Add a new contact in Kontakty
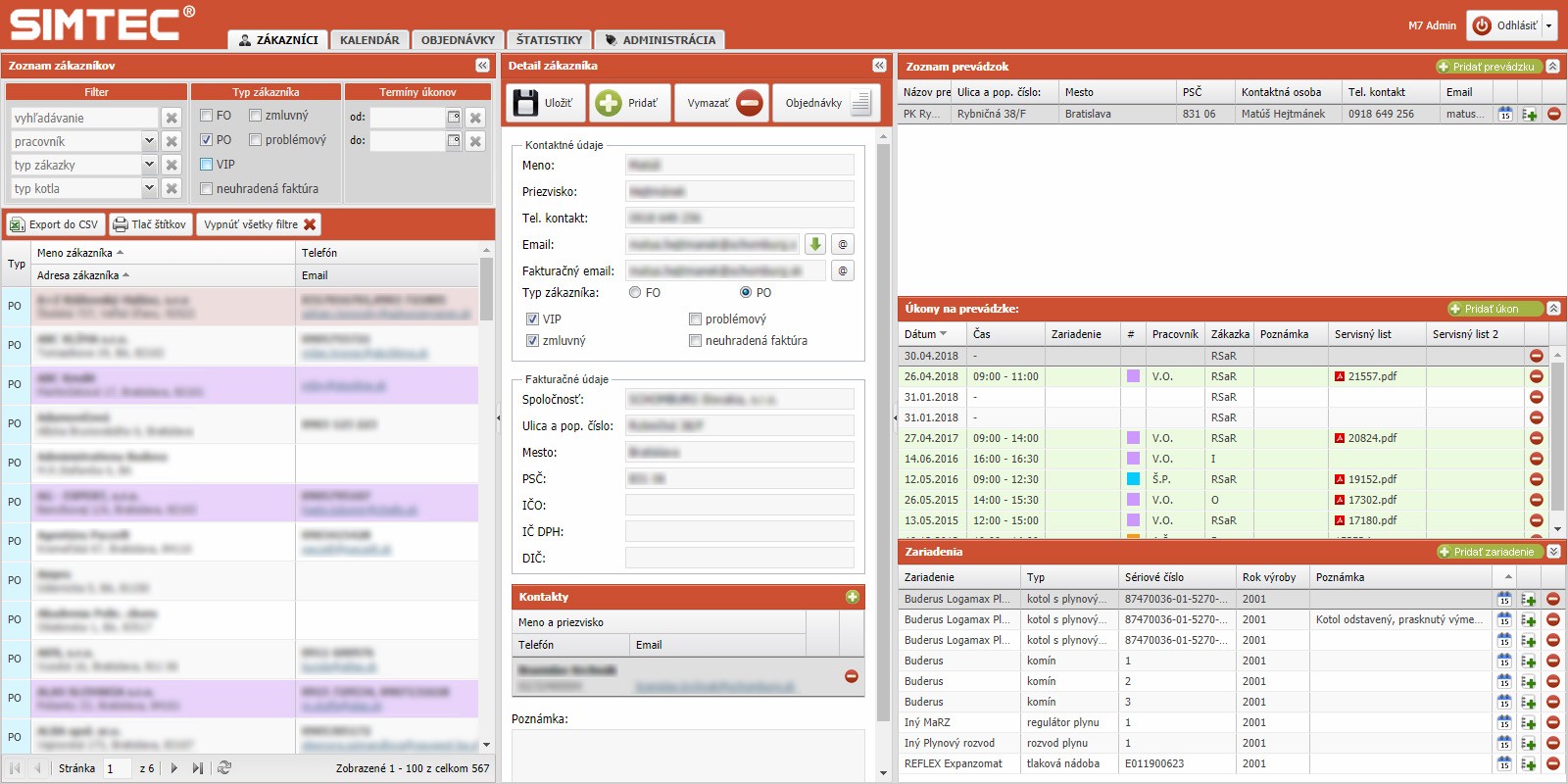This screenshot has height=784, width=1568. pyautogui.click(x=852, y=597)
